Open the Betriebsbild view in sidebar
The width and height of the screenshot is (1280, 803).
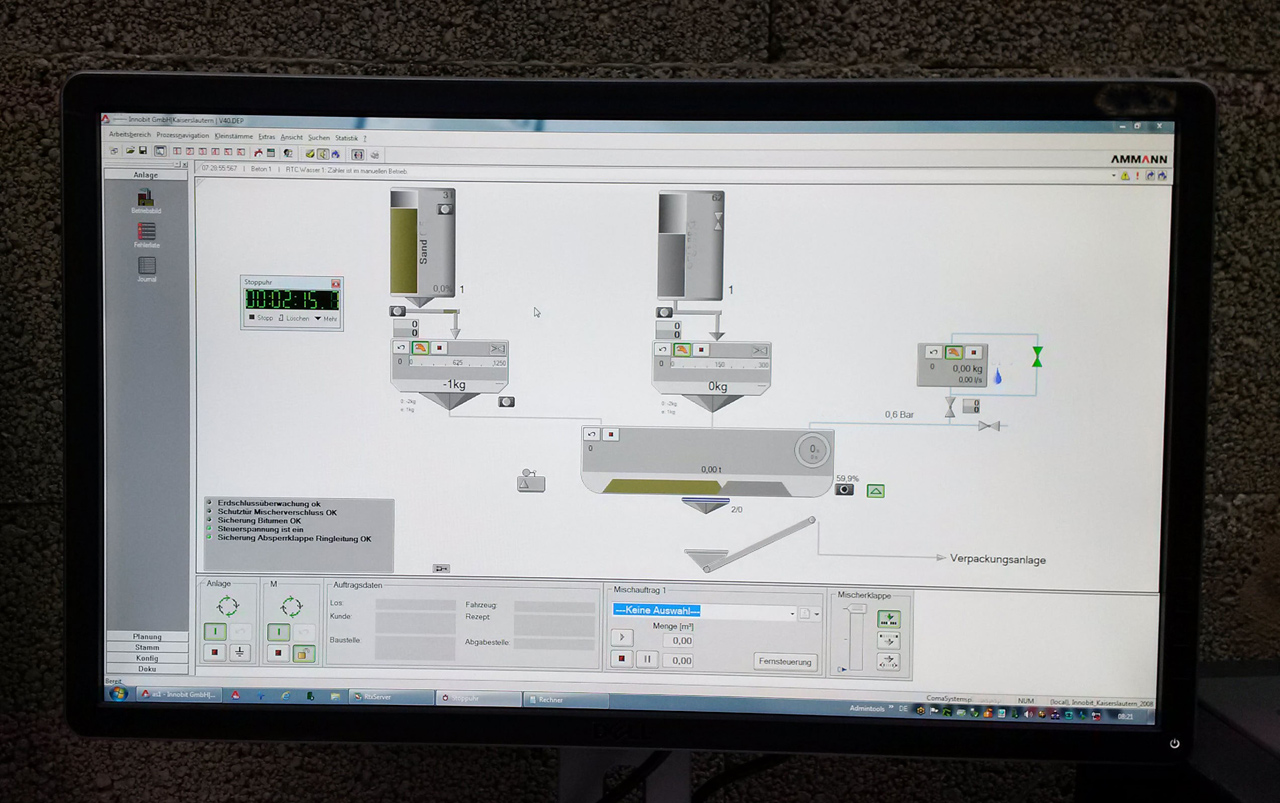[146, 201]
